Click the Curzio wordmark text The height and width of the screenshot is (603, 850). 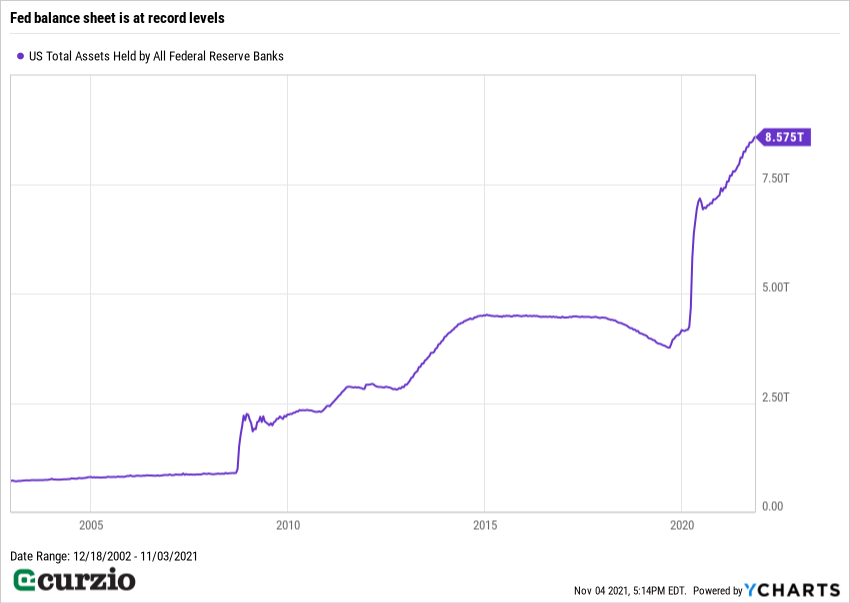coord(88,580)
